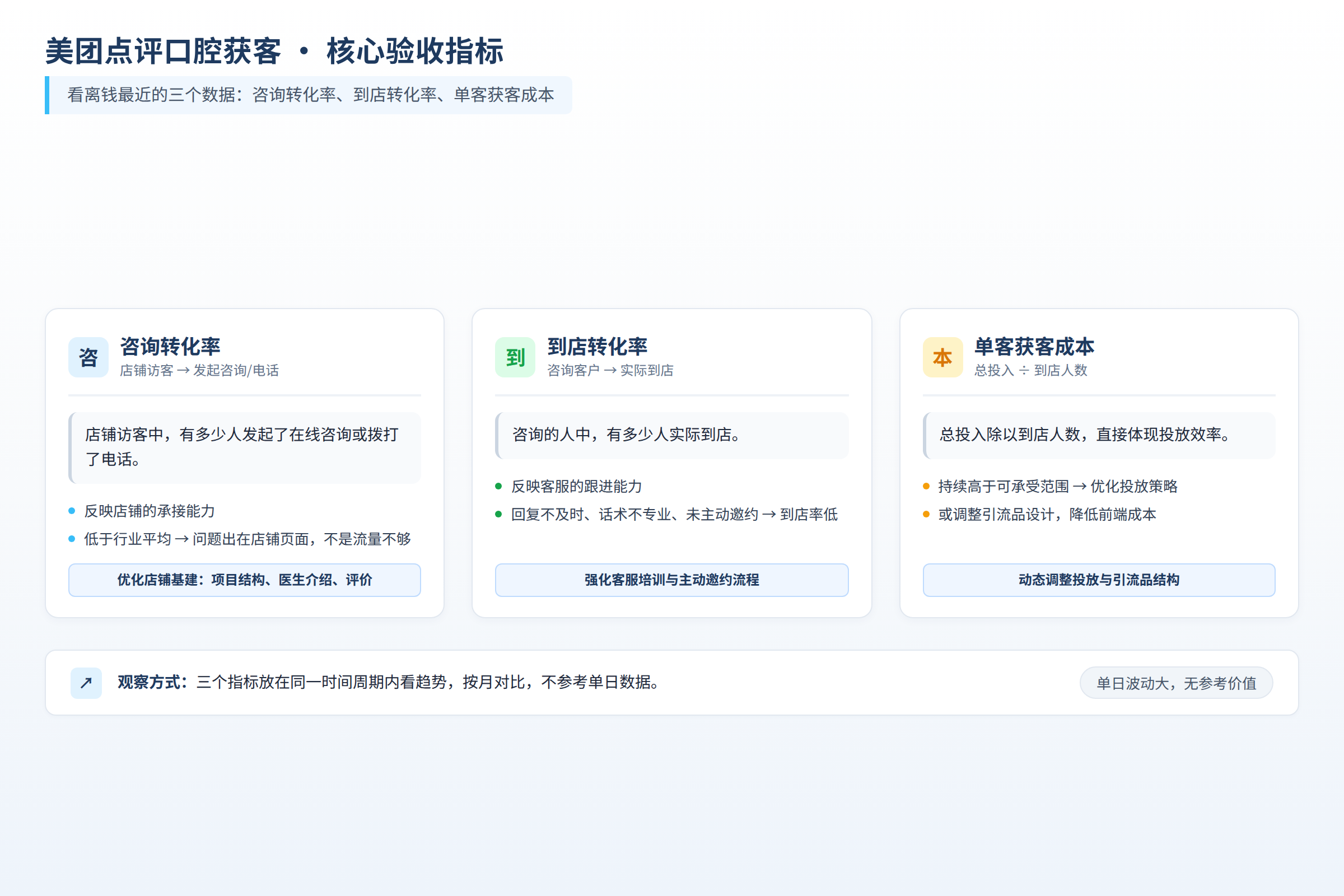Screen dimensions: 1344x896
Task: Click subtitle 咨询客户 → 实际到店
Action: (x=610, y=370)
